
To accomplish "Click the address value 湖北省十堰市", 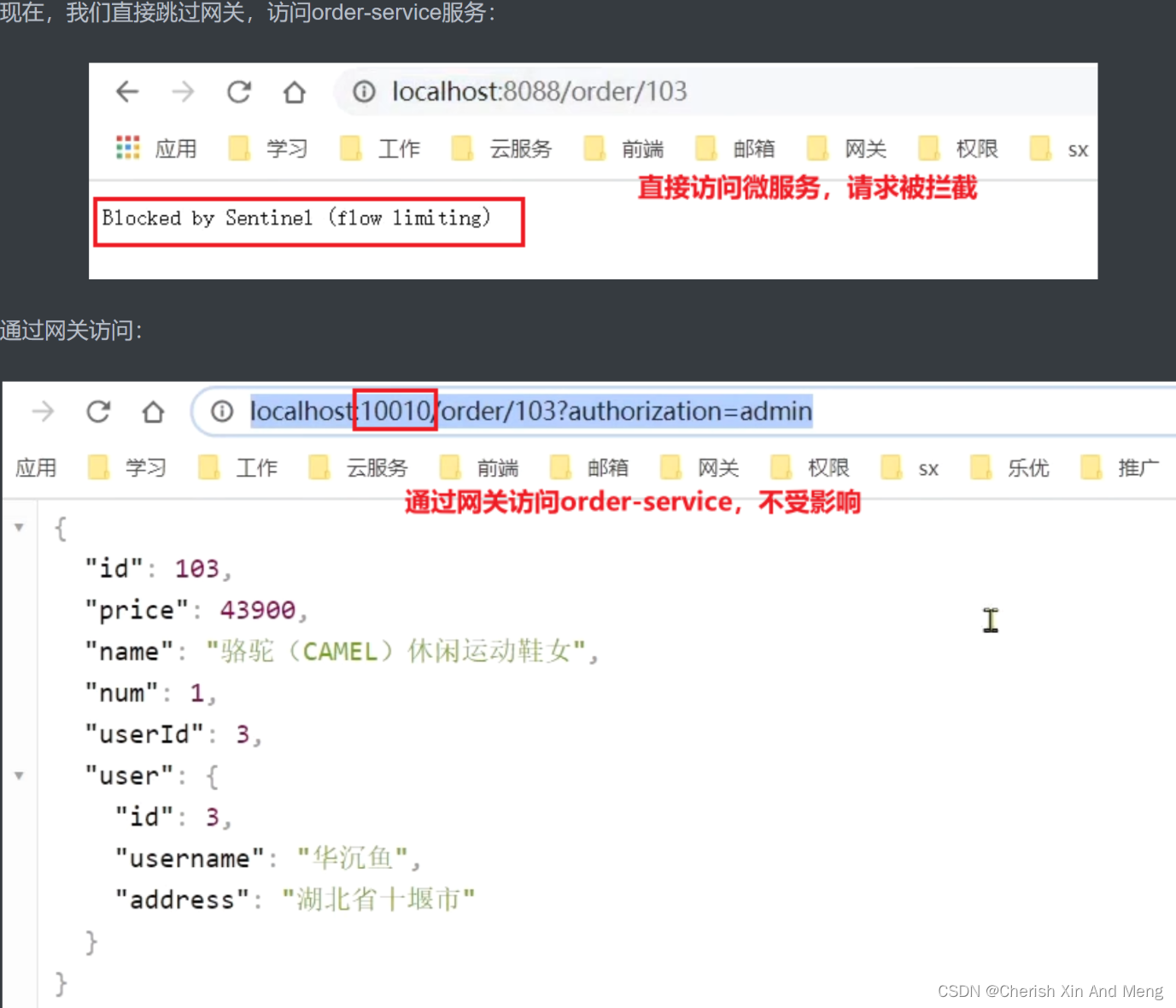I will (x=378, y=900).
